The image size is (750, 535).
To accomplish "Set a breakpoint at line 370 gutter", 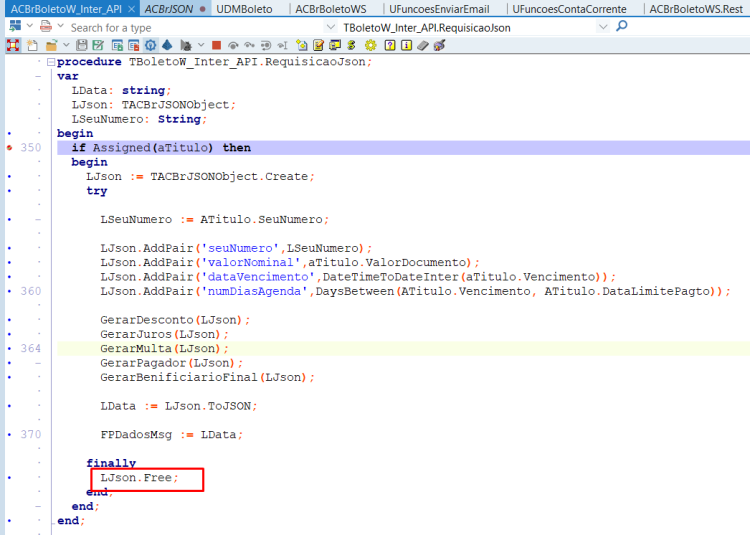I will pyautogui.click(x=10, y=435).
